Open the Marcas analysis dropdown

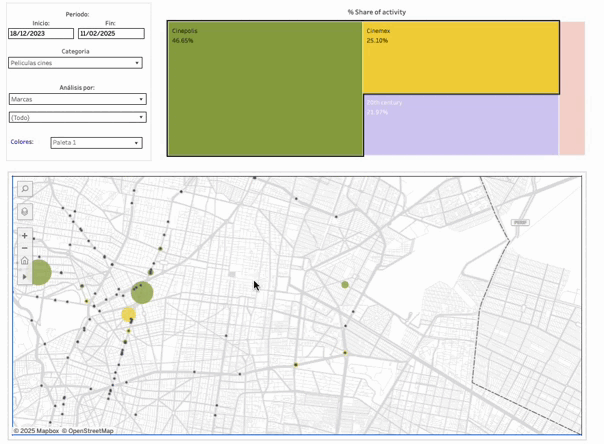[77, 99]
